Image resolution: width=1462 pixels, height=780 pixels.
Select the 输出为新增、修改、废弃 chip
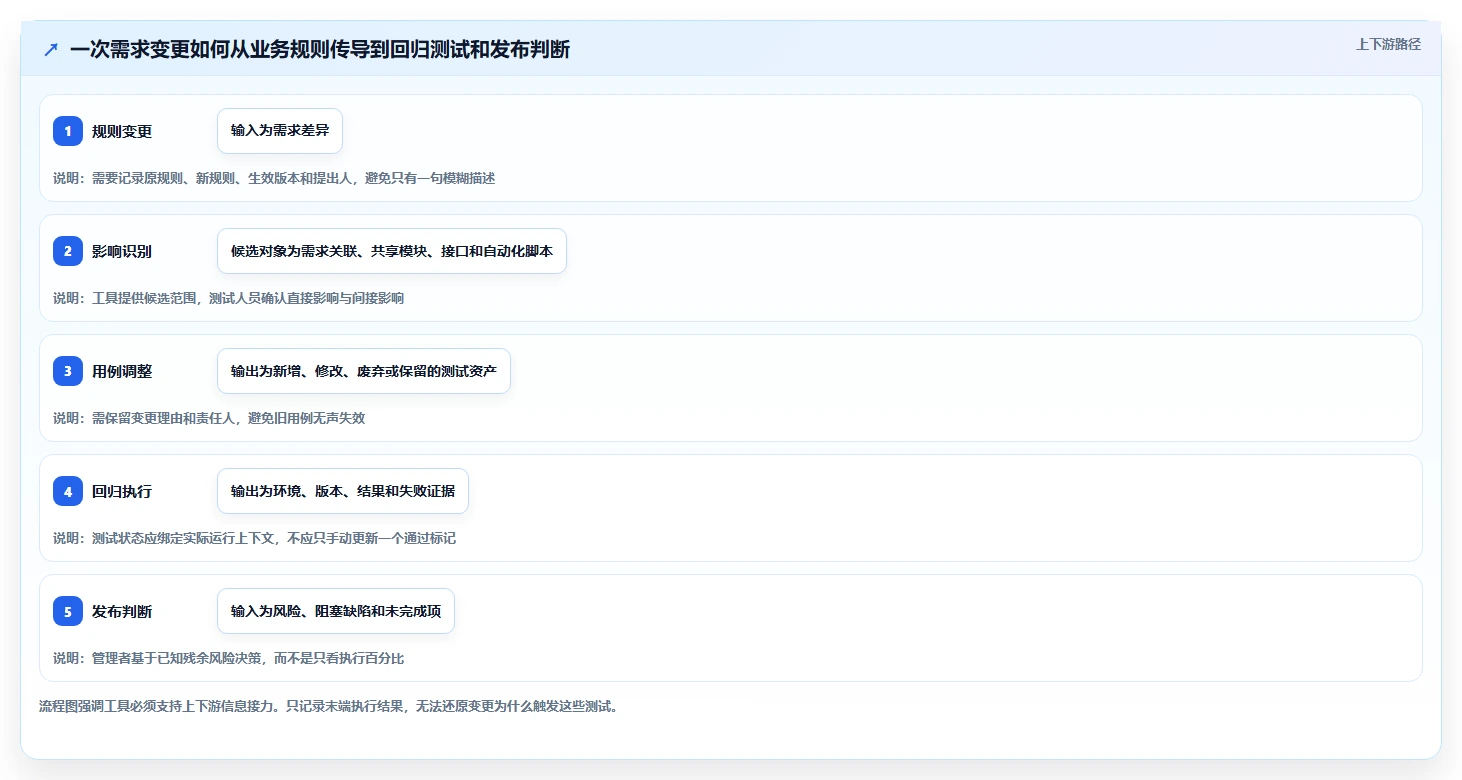pos(364,371)
